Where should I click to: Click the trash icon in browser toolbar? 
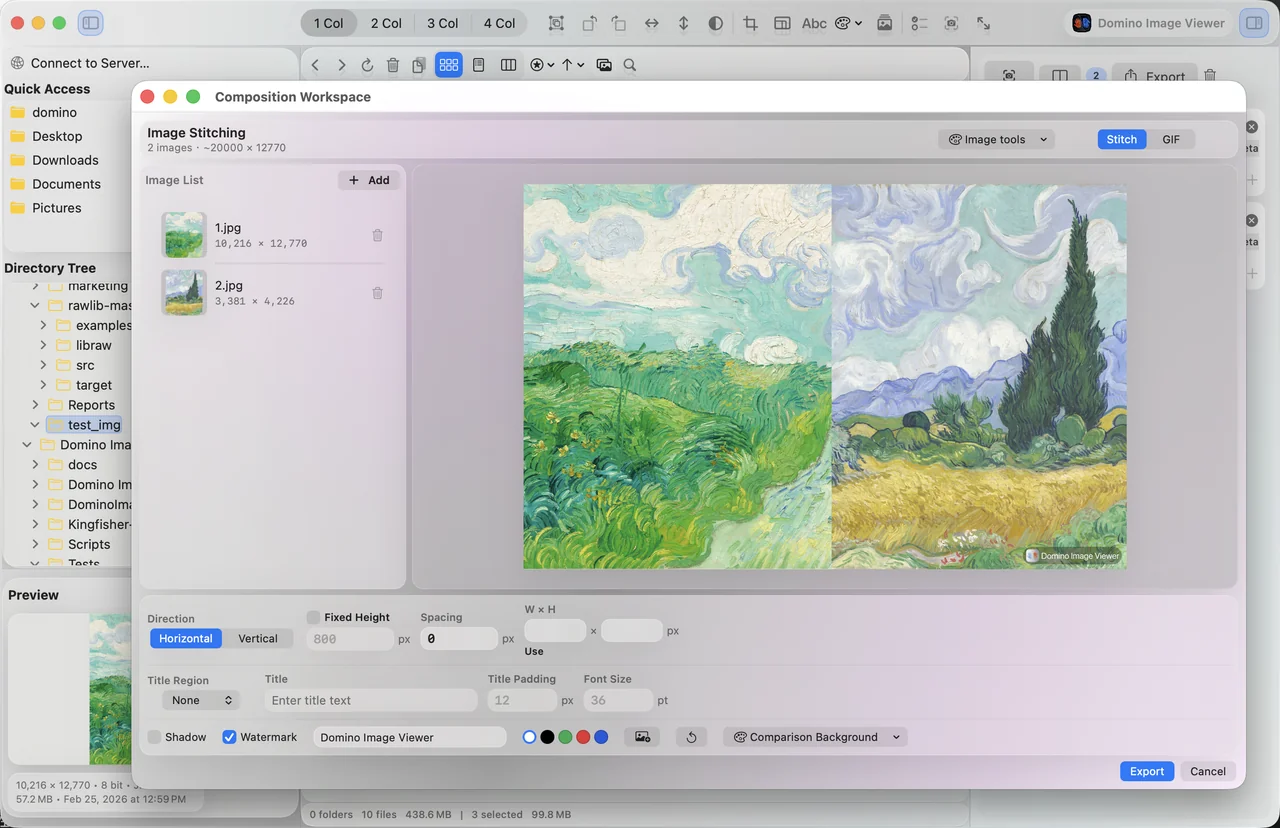click(x=393, y=65)
